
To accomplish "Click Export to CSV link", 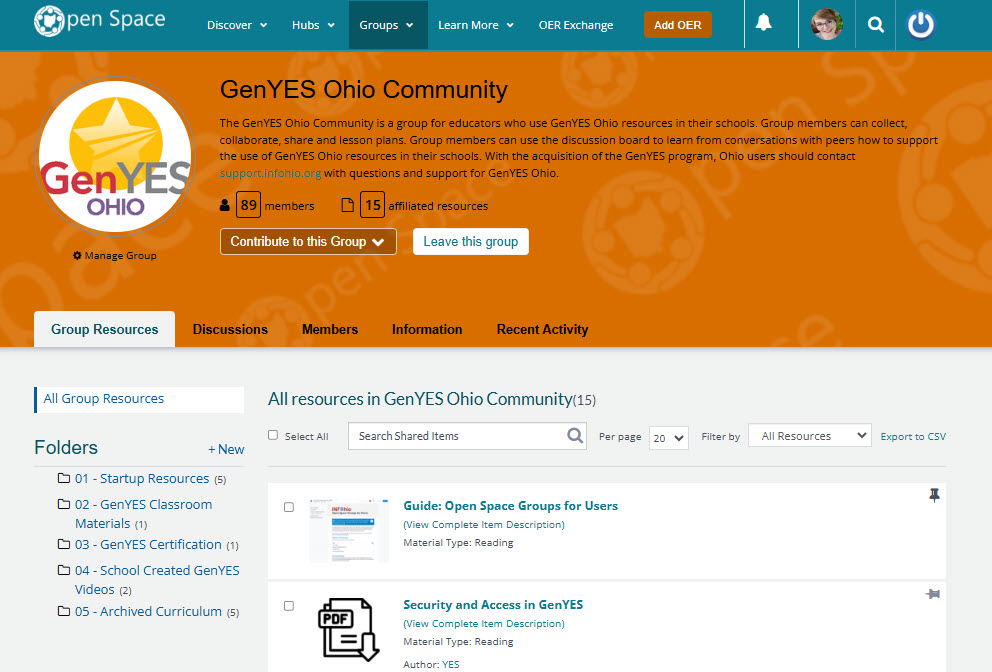I will pos(913,437).
